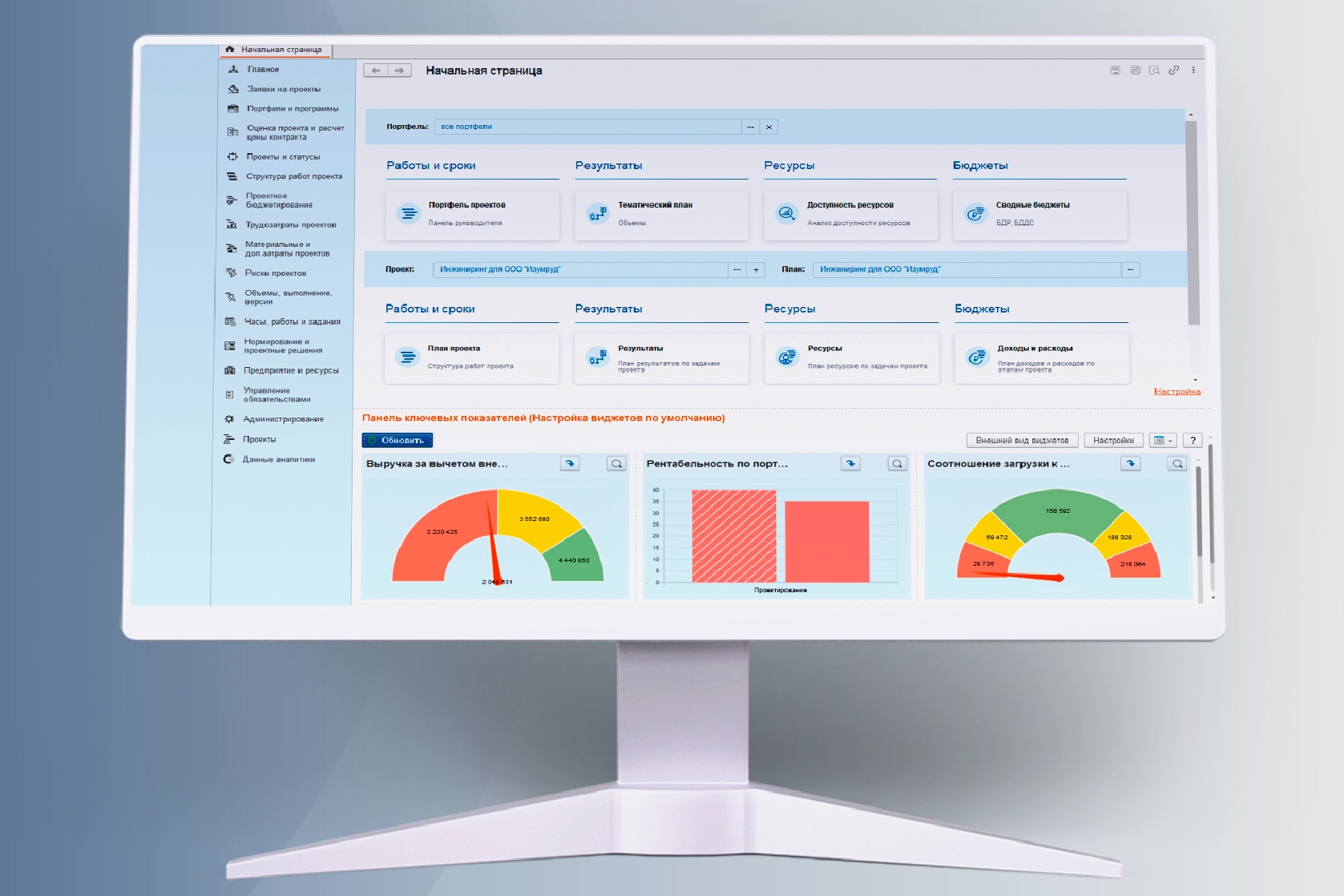Click the forward navigation arrow

[400, 71]
